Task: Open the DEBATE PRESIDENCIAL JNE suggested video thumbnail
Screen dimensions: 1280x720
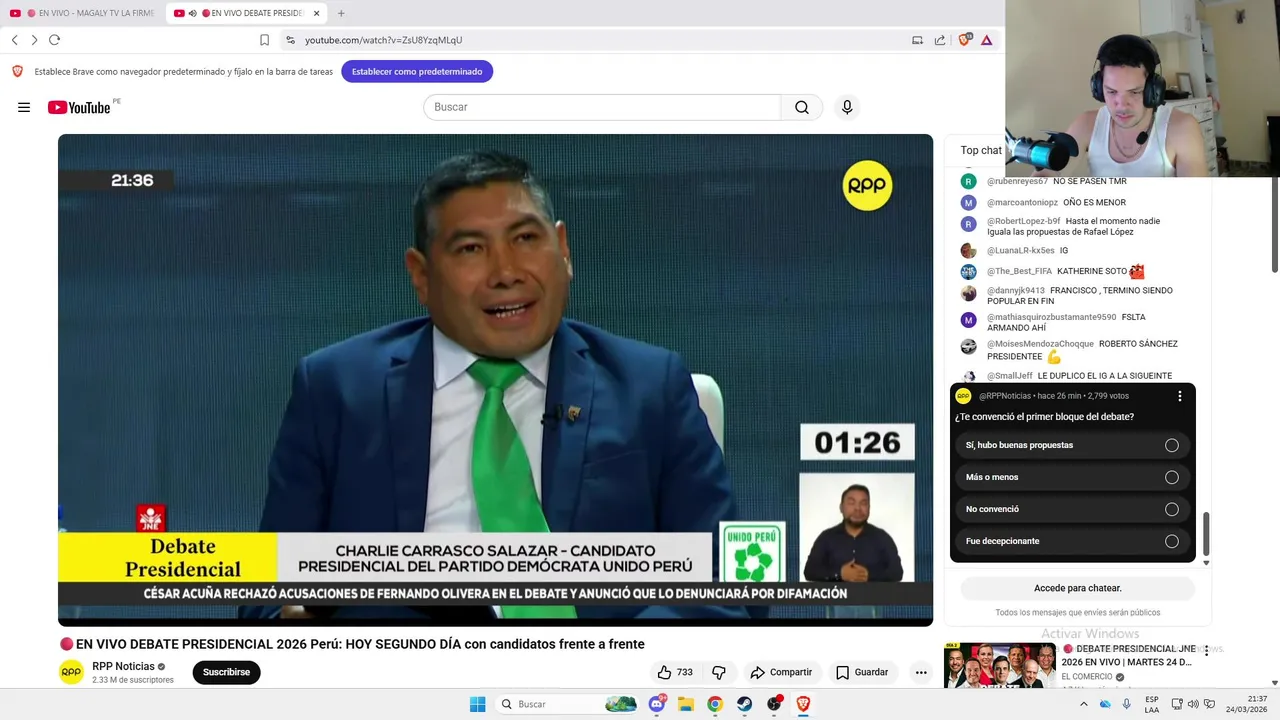Action: click(1000, 666)
